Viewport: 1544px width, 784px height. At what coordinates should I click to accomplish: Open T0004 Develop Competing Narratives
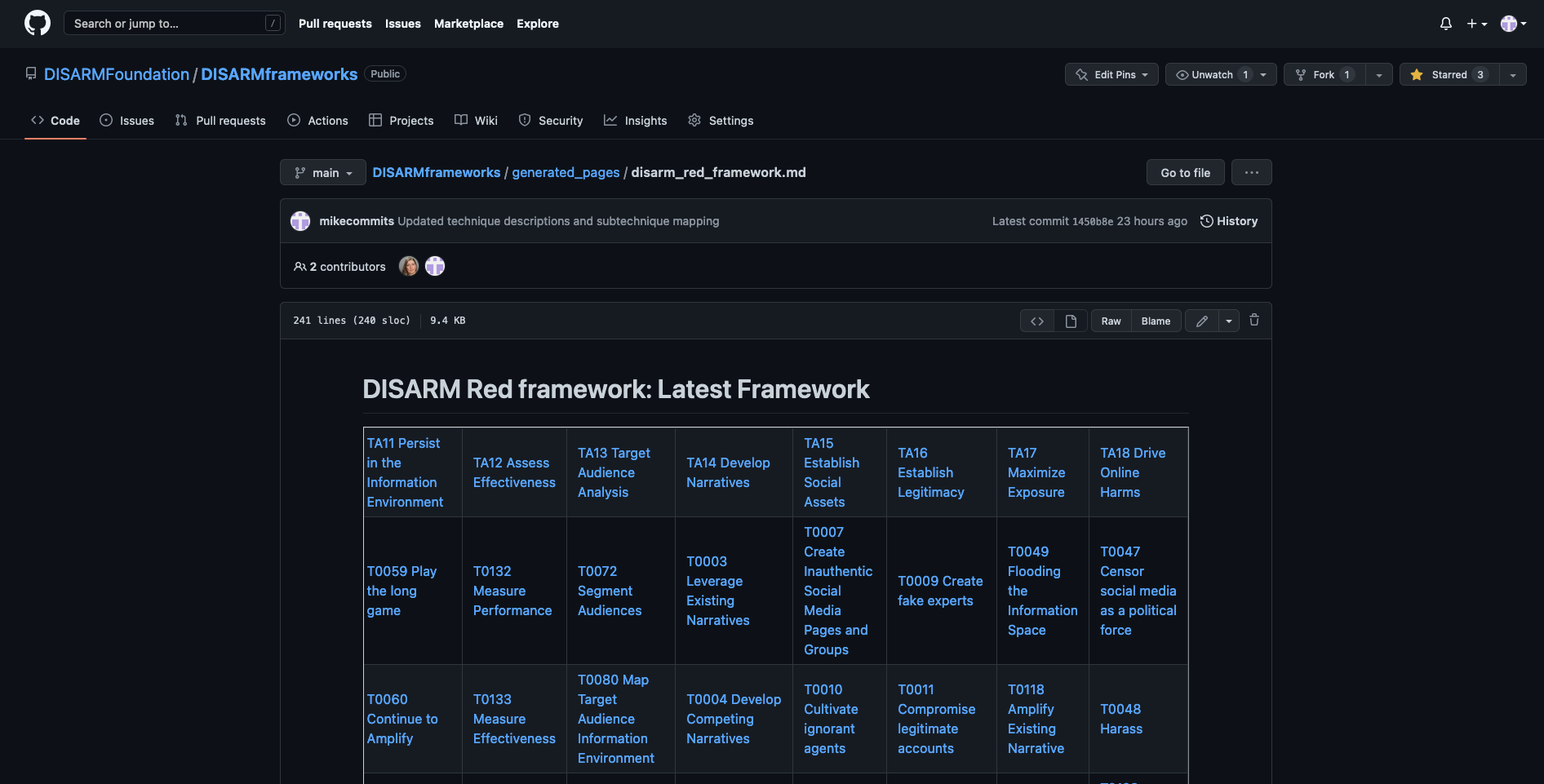(734, 719)
